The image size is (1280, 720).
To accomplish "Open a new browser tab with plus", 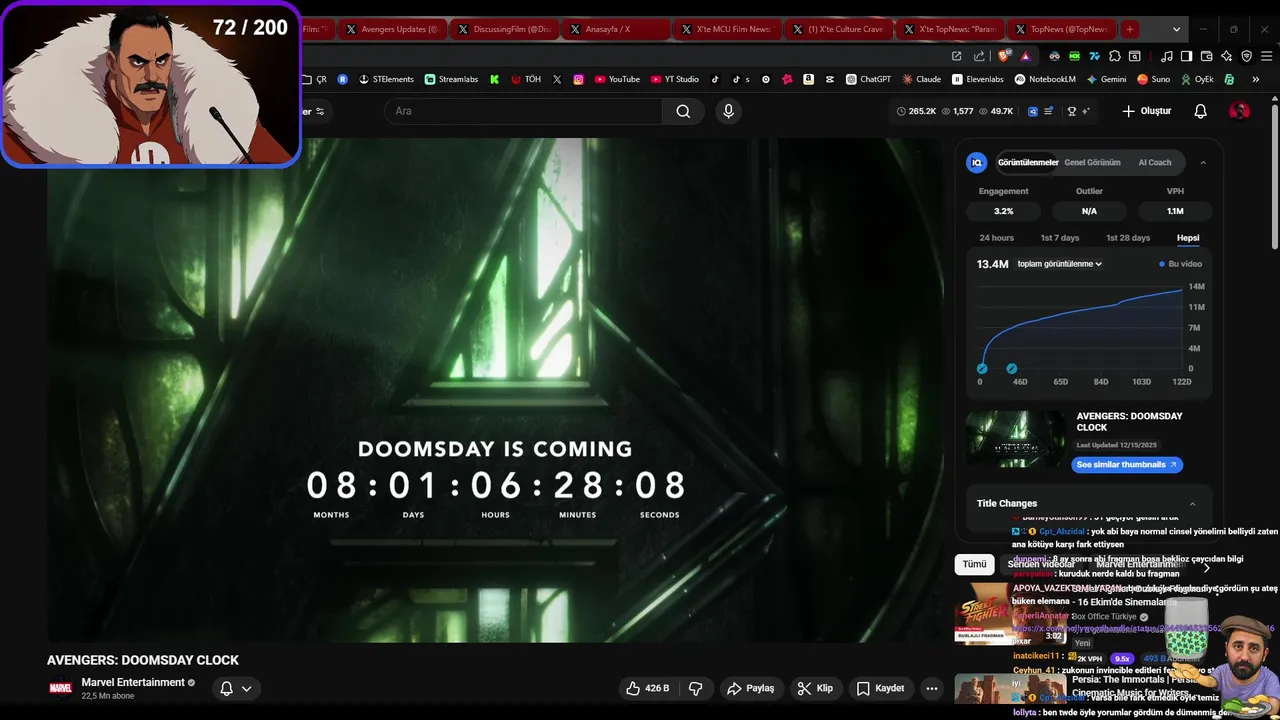I will coord(1130,29).
